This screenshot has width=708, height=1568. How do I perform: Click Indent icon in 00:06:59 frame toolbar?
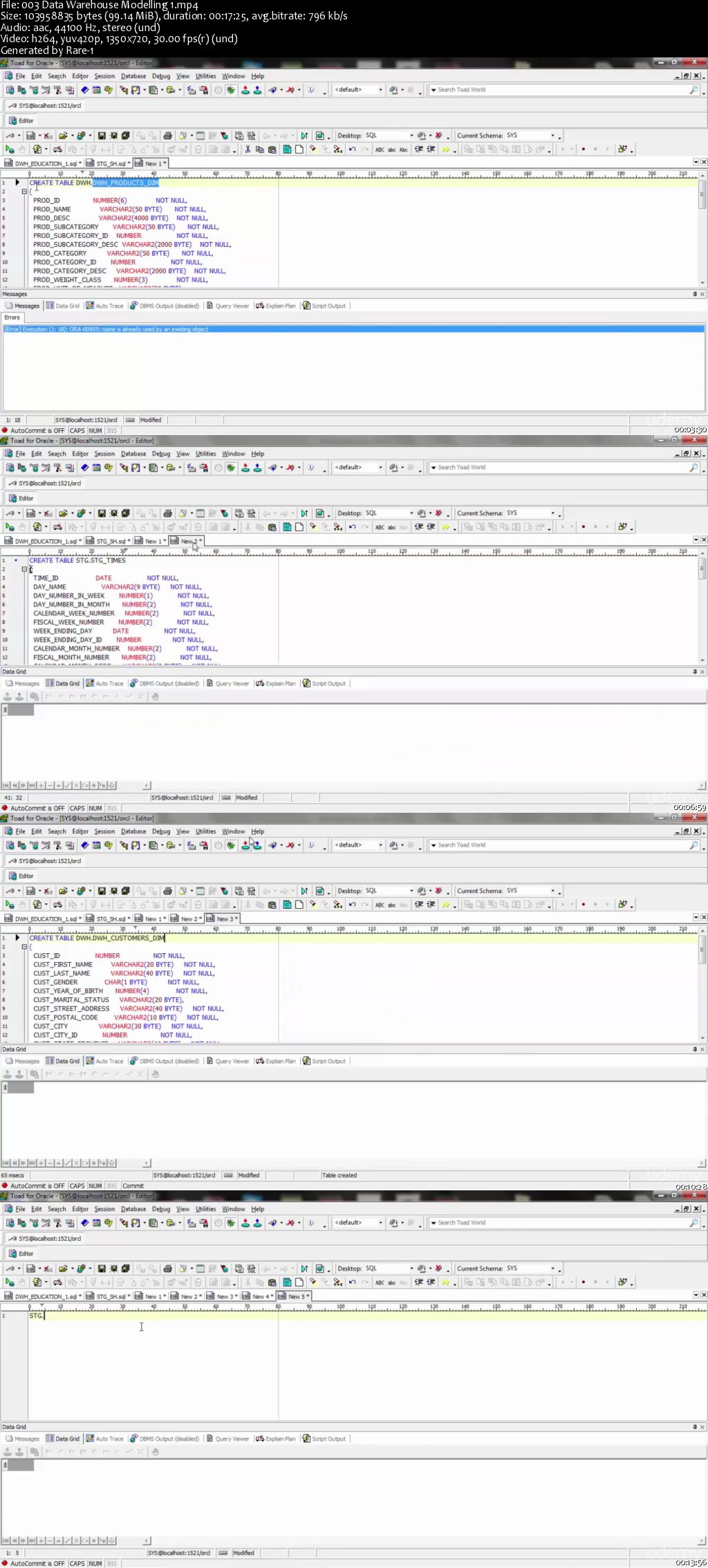point(418,526)
